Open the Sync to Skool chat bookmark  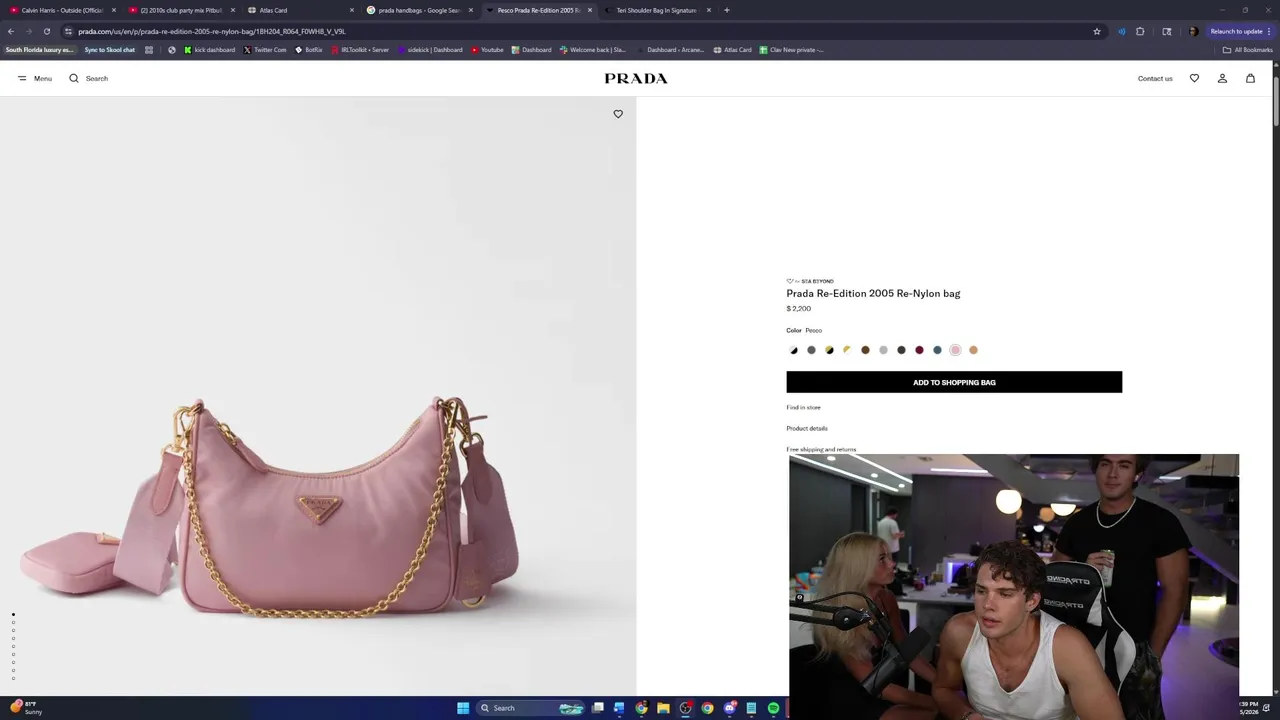(110, 49)
